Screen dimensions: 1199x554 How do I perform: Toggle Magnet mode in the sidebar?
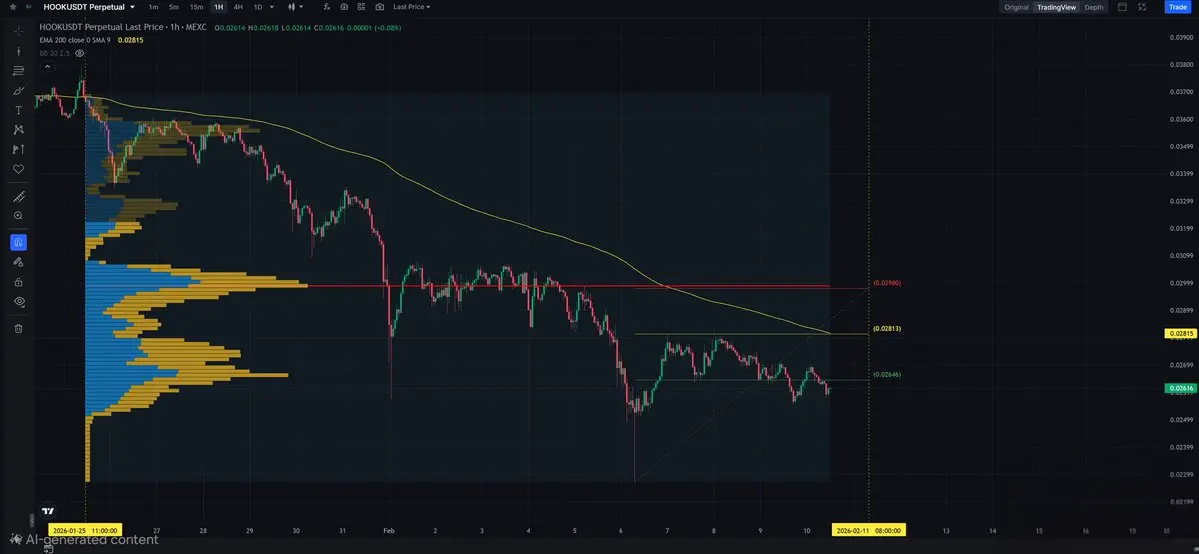click(x=19, y=243)
